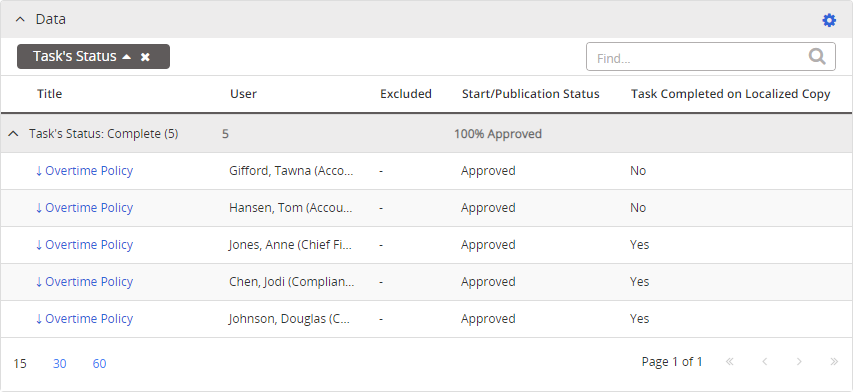
Task: Jump to the first page arrows
Action: tap(730, 362)
